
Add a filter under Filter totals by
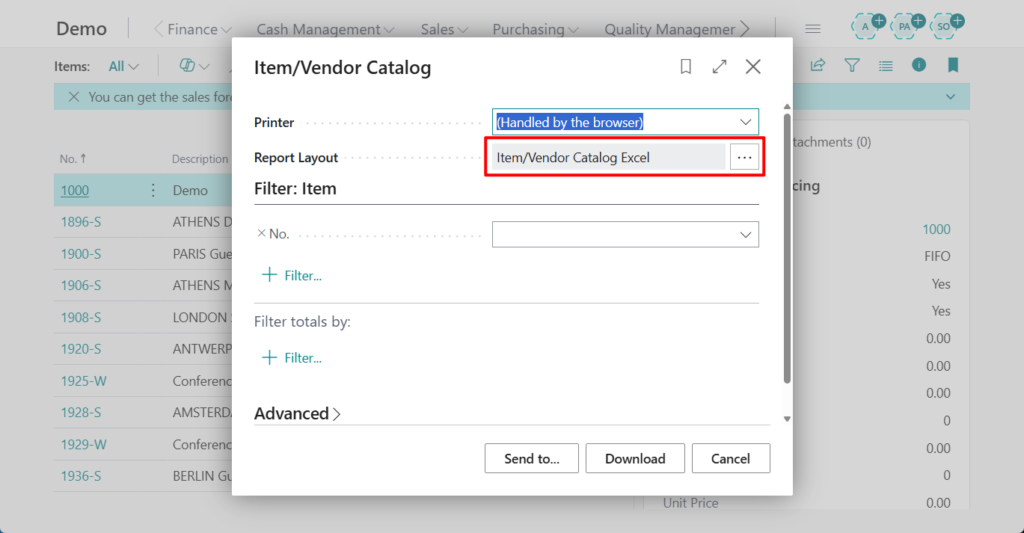coord(292,357)
